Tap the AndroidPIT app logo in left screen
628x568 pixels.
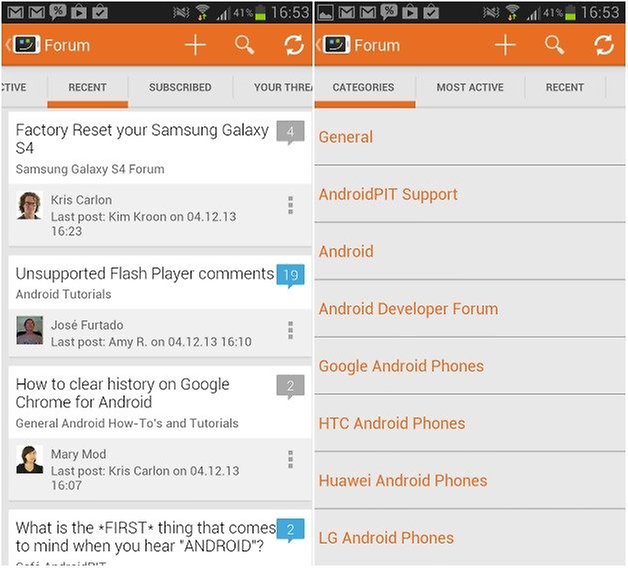pyautogui.click(x=26, y=45)
